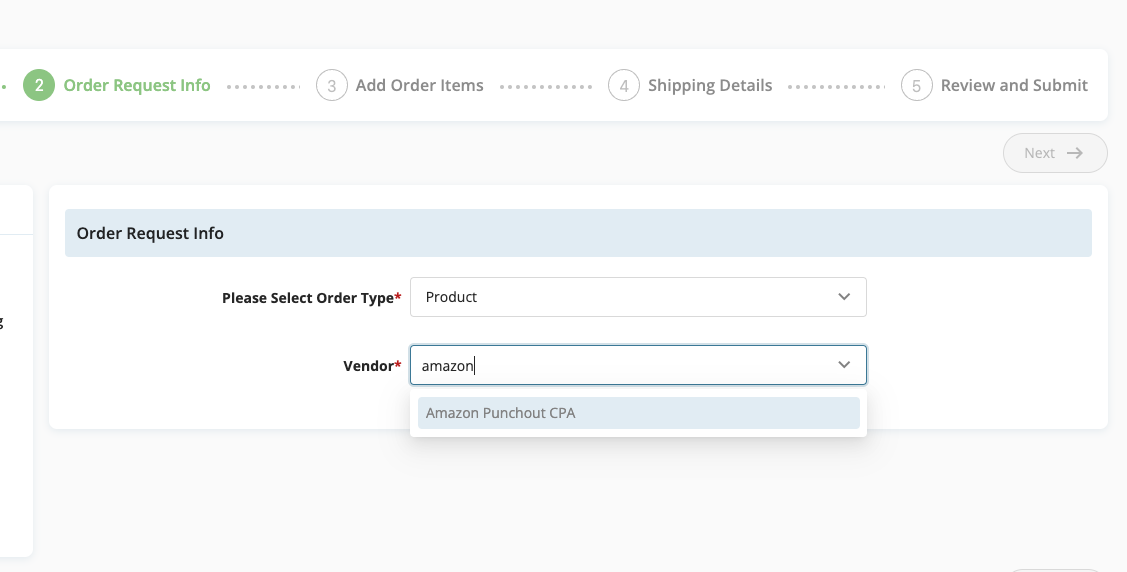Click the Vendor field label
The image size is (1127, 572).
372,366
